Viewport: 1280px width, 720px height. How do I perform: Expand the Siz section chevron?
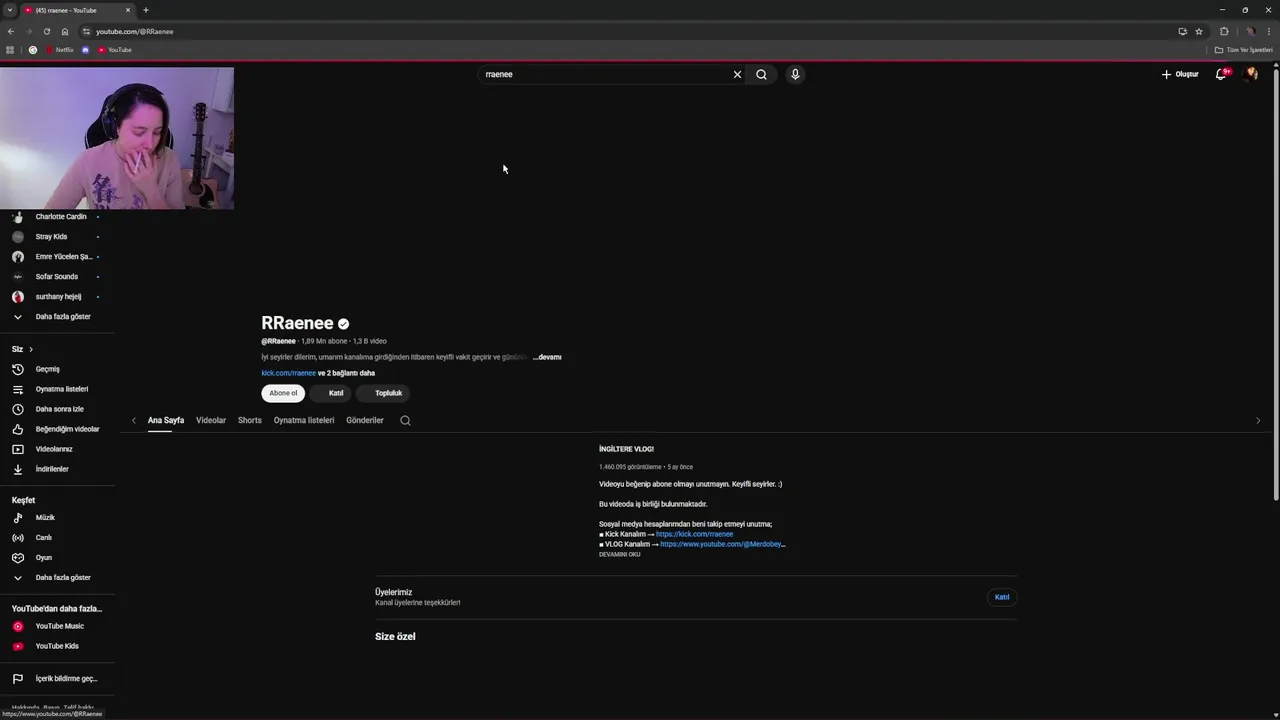tap(31, 349)
